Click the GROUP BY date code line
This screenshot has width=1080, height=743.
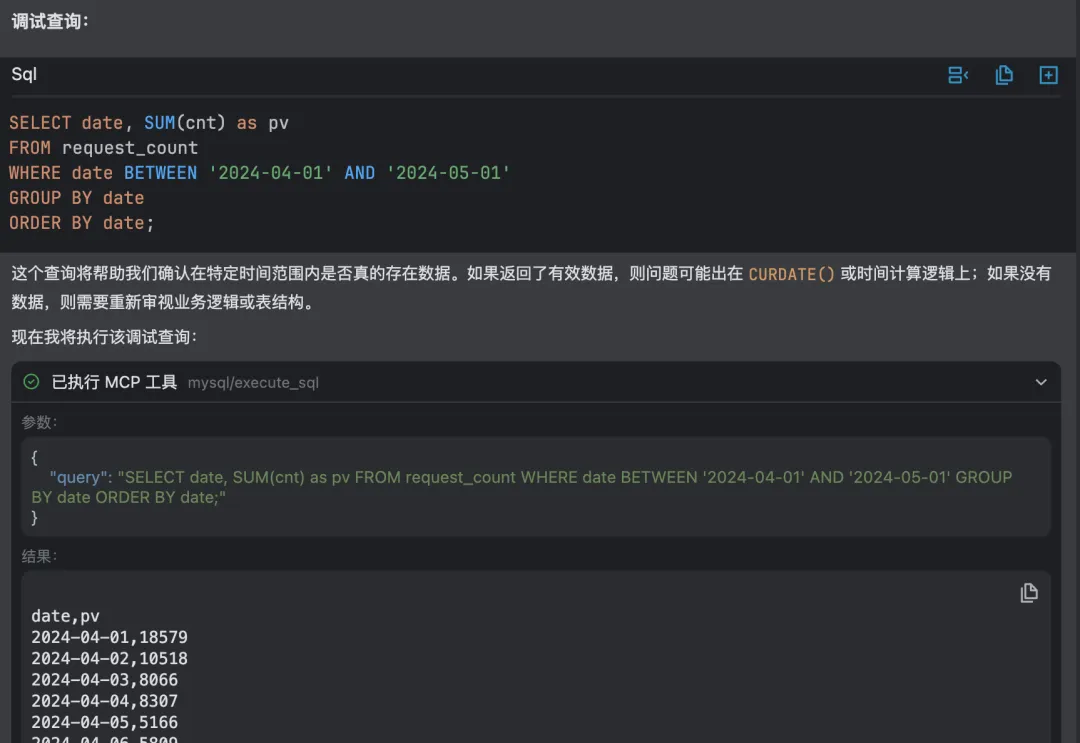[x=76, y=198]
